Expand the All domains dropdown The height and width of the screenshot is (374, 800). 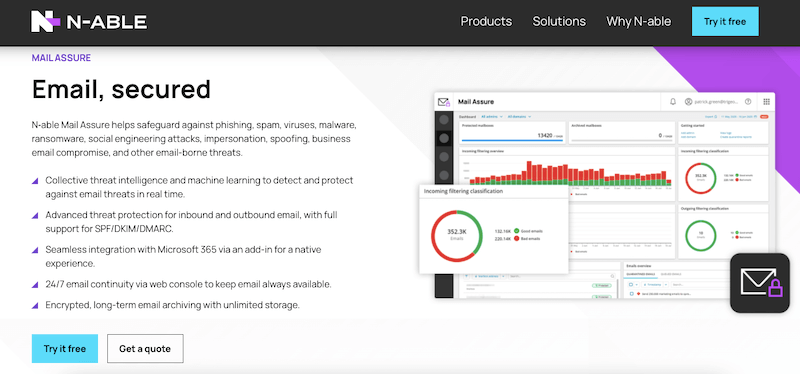pos(519,116)
